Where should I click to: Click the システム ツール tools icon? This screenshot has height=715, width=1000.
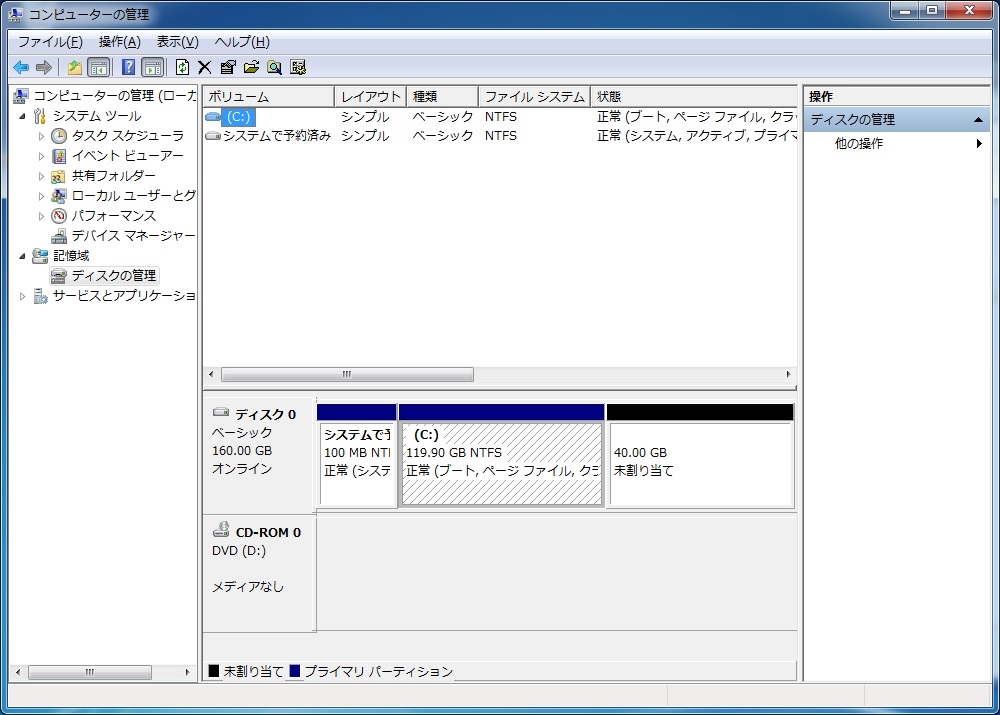(x=40, y=116)
